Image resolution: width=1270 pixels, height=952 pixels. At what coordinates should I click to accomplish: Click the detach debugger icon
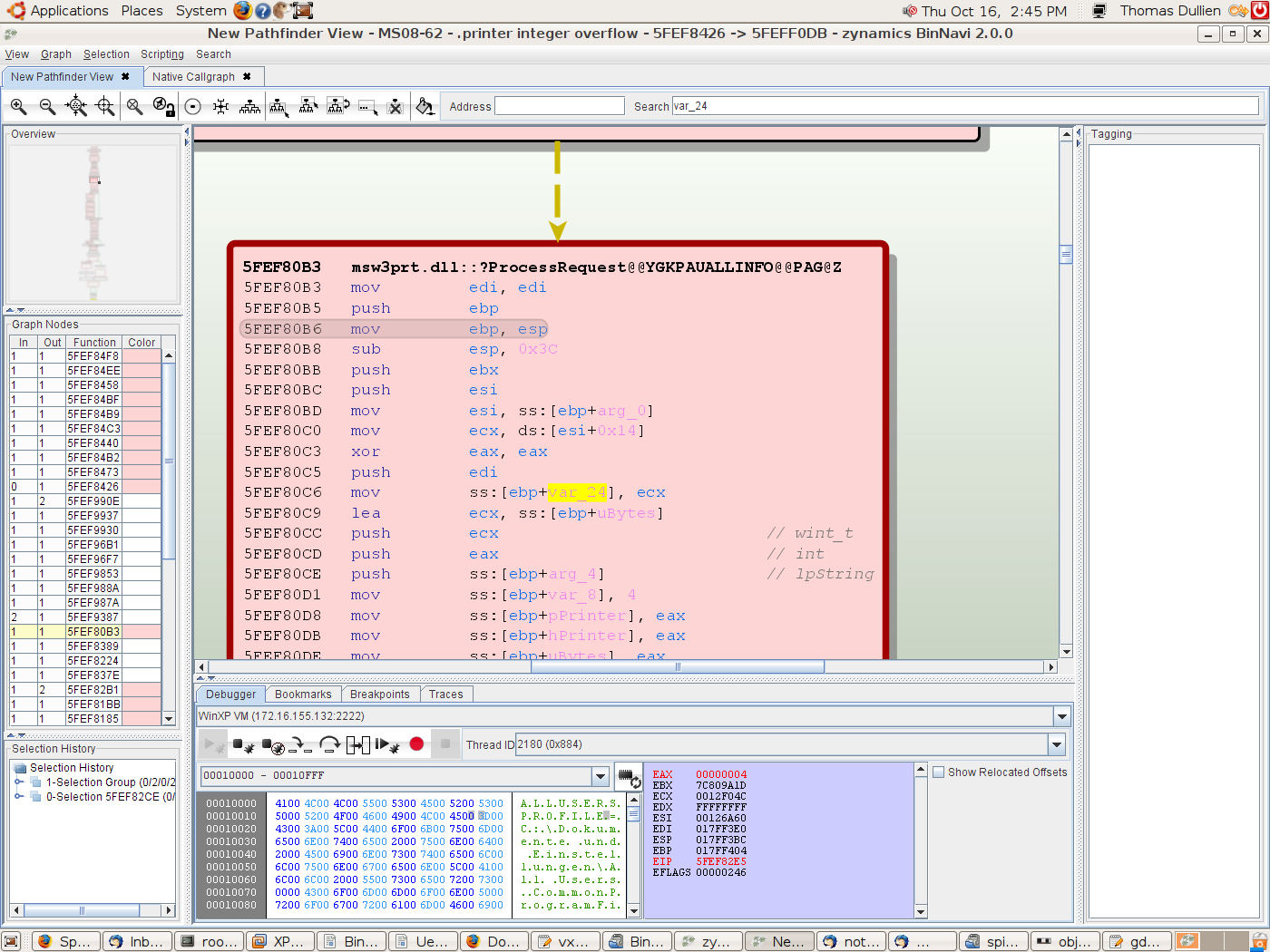tap(242, 745)
